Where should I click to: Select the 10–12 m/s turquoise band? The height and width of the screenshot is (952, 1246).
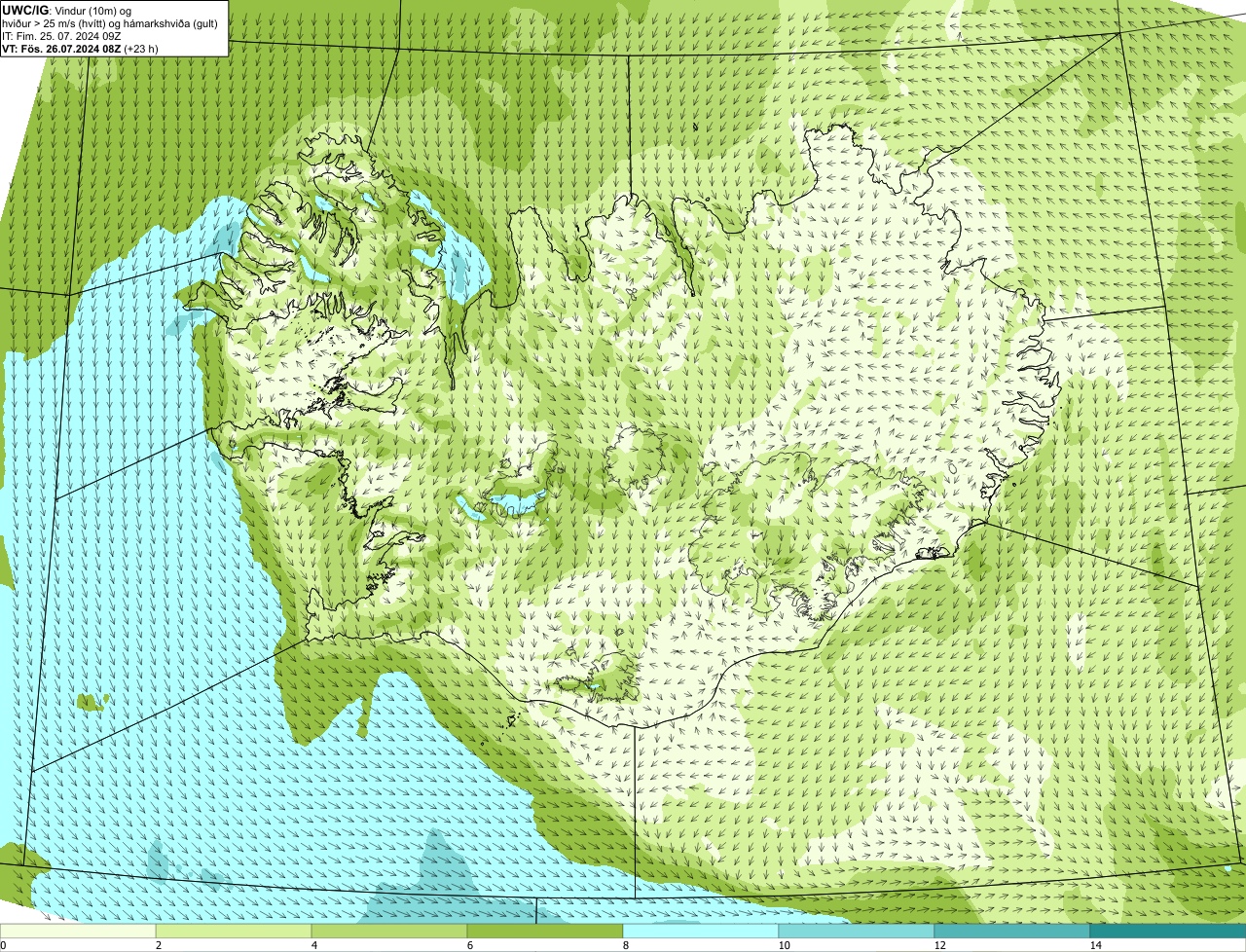coord(857,931)
